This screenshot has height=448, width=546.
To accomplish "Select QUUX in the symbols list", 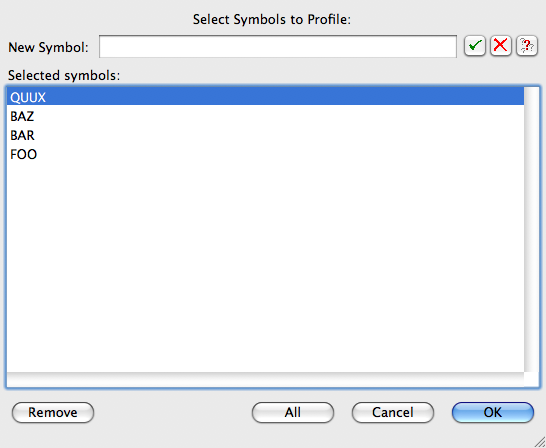I will pyautogui.click(x=265, y=96).
